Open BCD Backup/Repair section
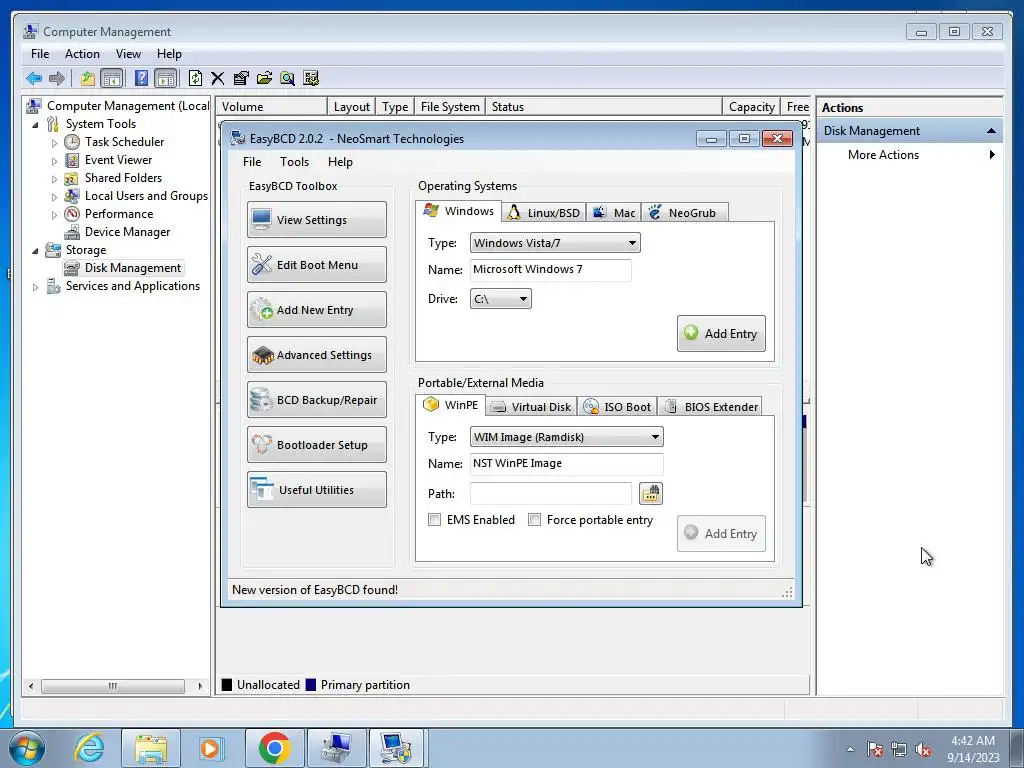Image resolution: width=1024 pixels, height=768 pixels. [x=317, y=400]
